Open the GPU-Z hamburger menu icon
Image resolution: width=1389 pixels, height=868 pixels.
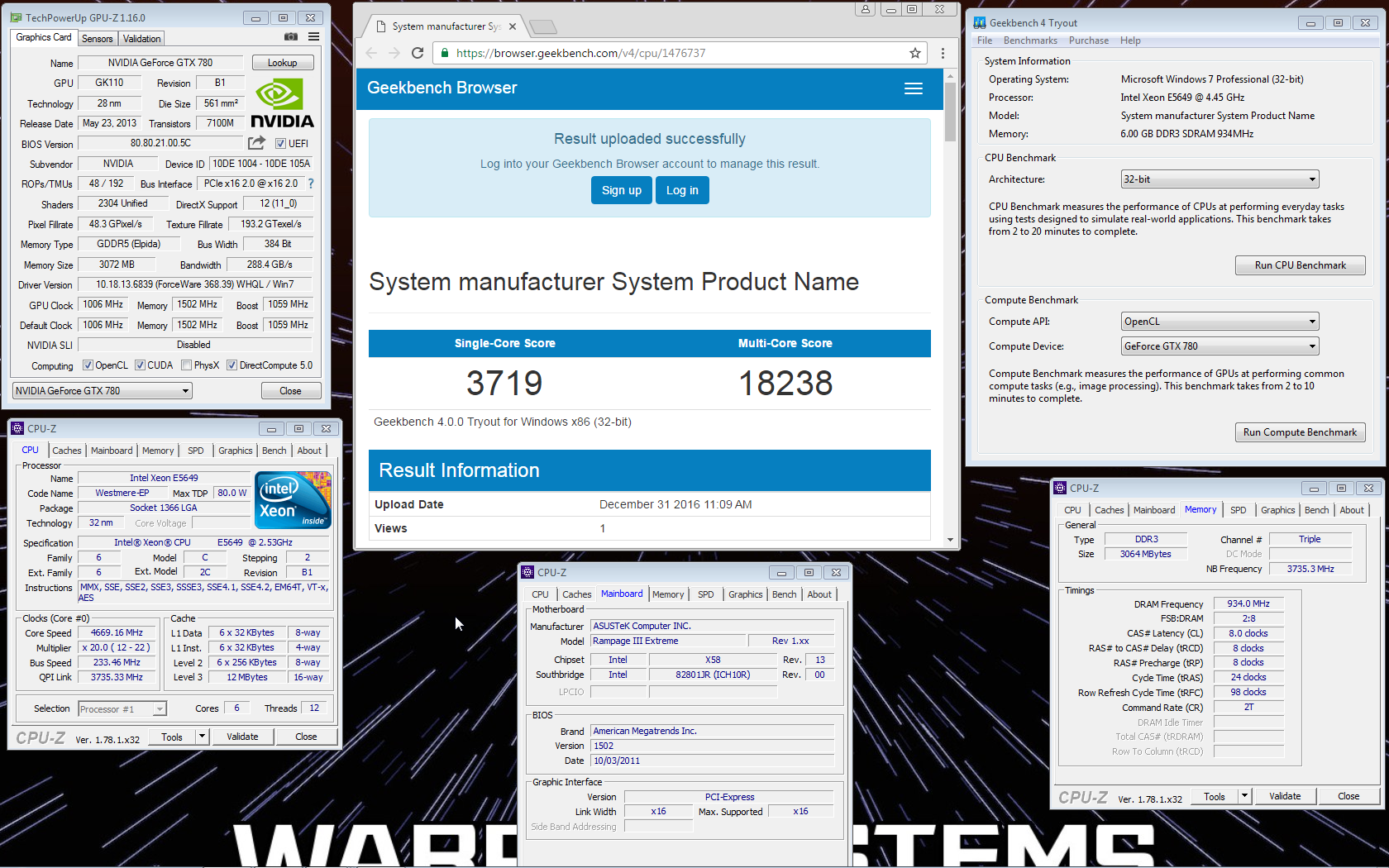(313, 36)
